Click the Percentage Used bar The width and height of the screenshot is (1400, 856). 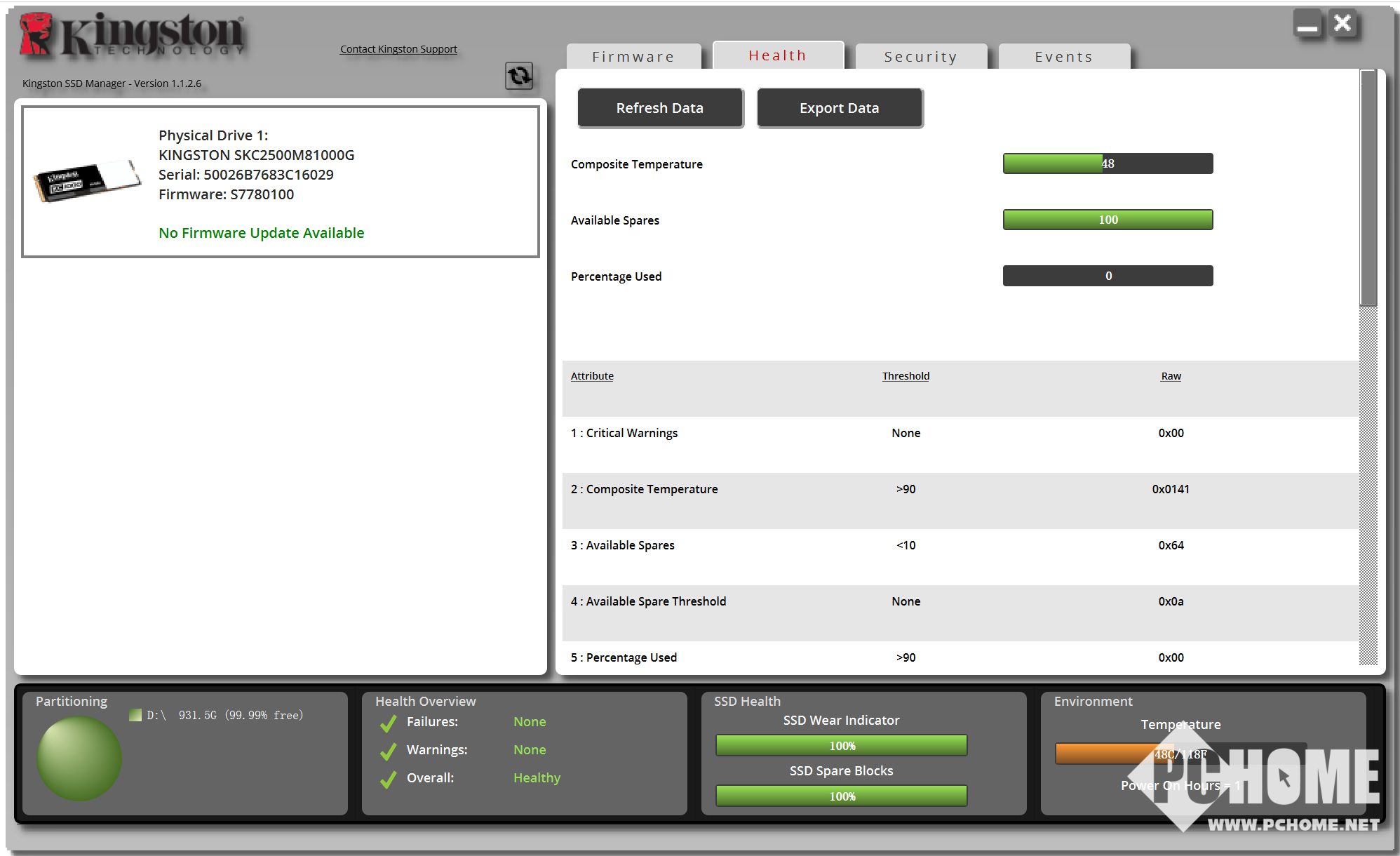pyautogui.click(x=1108, y=276)
